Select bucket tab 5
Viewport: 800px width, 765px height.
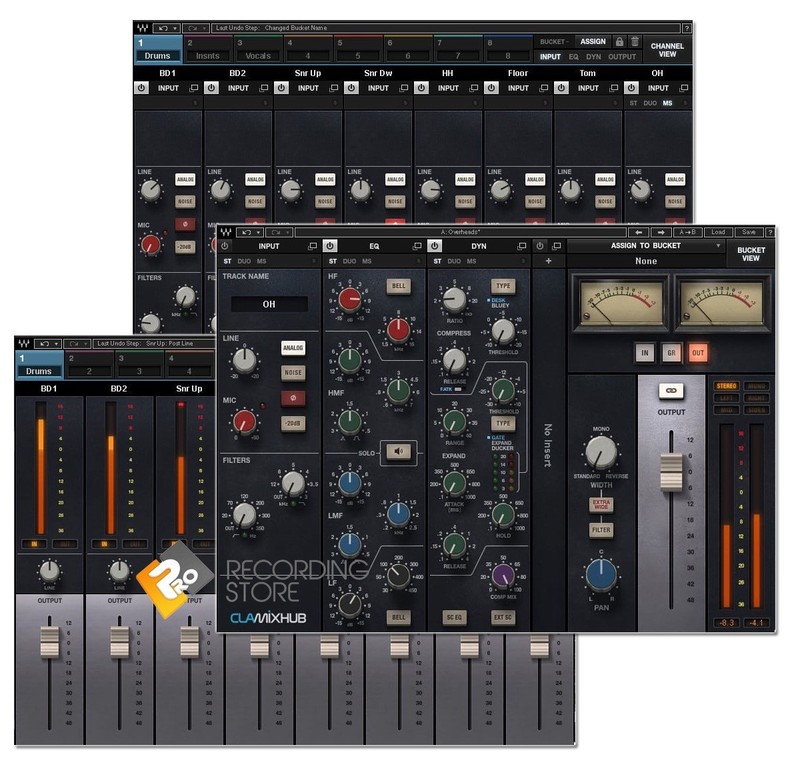click(357, 50)
